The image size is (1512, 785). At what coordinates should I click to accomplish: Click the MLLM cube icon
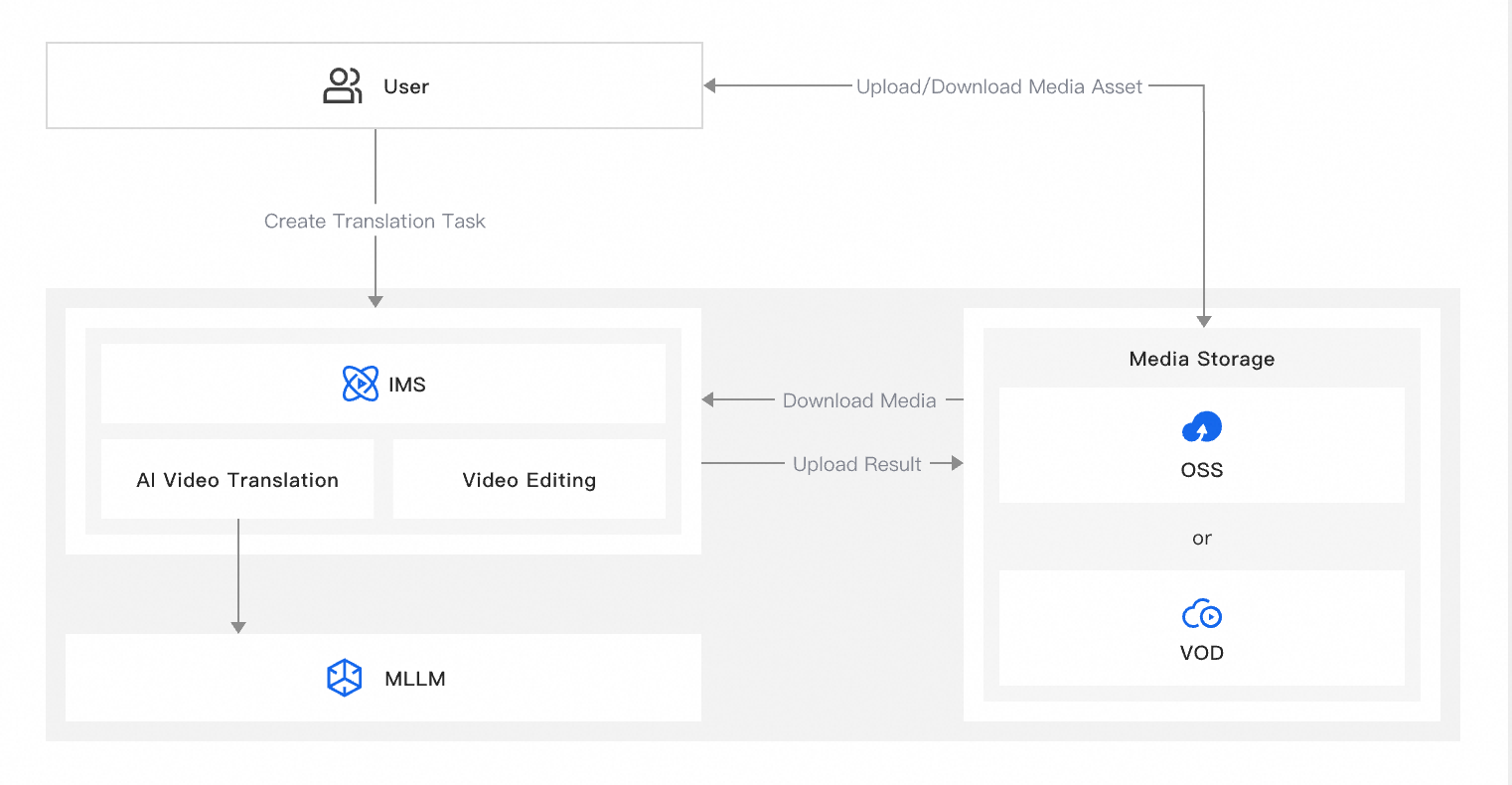click(x=345, y=678)
